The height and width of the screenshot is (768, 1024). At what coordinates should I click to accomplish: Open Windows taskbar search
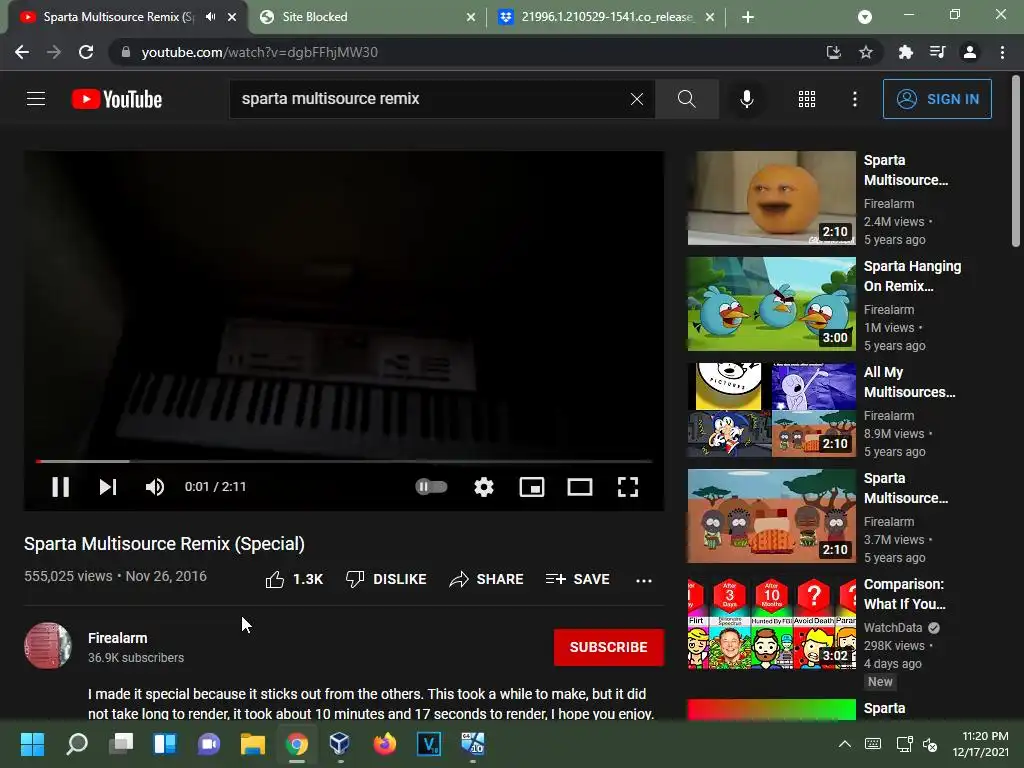point(77,744)
